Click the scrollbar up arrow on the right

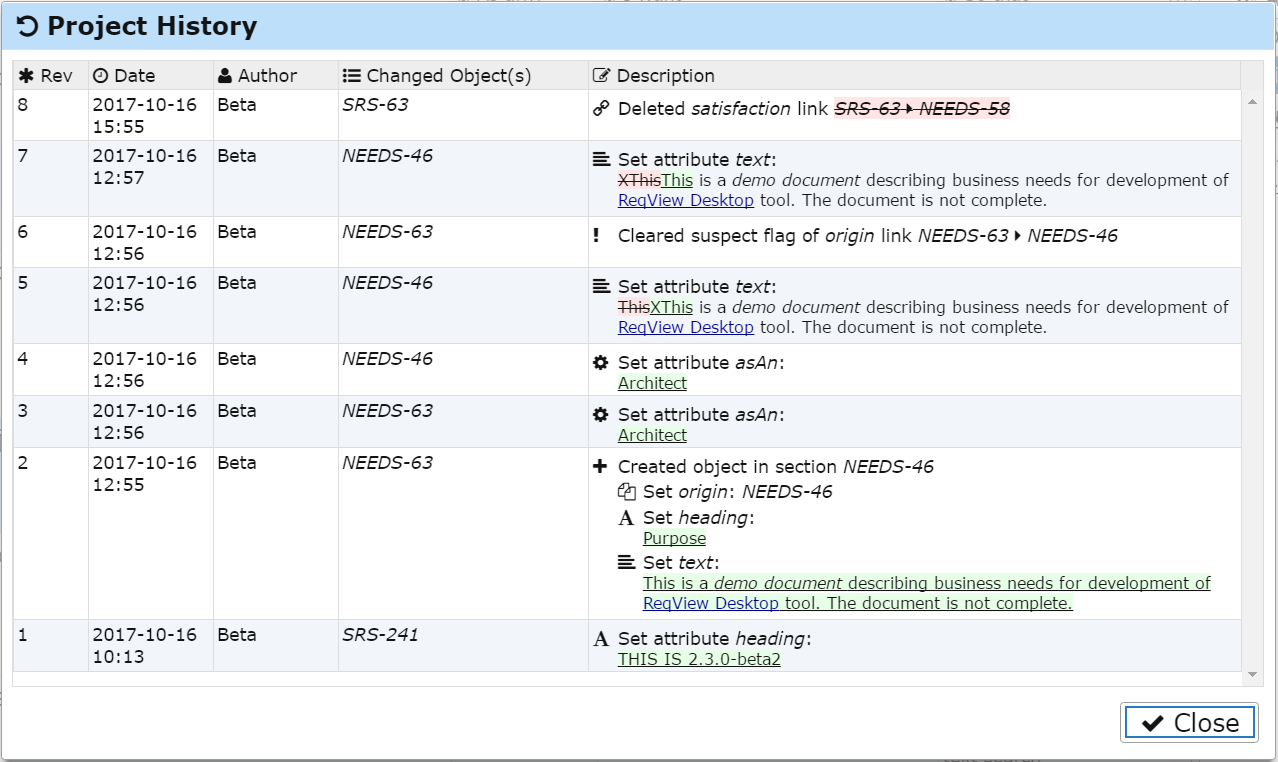coord(1252,99)
